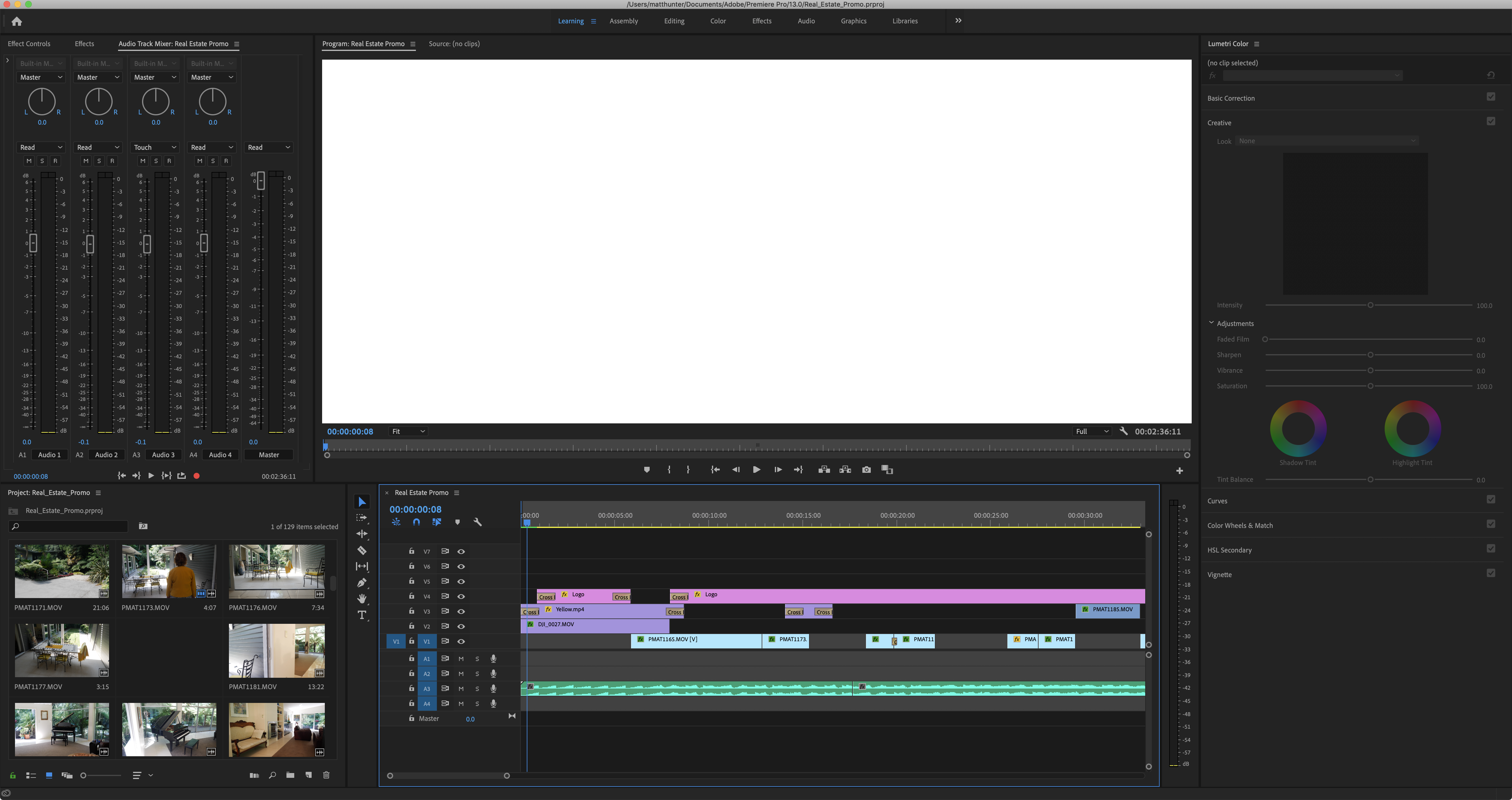The width and height of the screenshot is (1512, 800).
Task: Collapse the Adjustments section
Action: pyautogui.click(x=1211, y=323)
